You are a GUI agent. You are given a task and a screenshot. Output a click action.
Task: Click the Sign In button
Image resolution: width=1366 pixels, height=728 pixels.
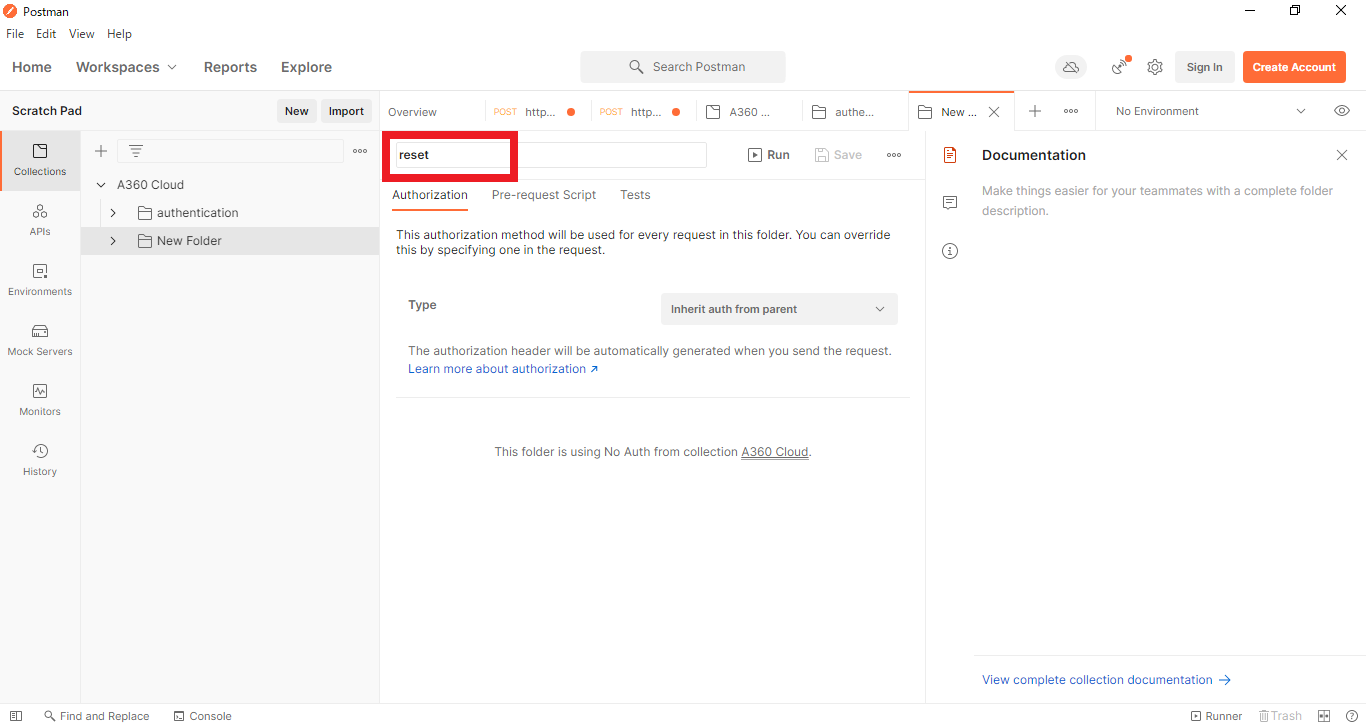click(1204, 67)
